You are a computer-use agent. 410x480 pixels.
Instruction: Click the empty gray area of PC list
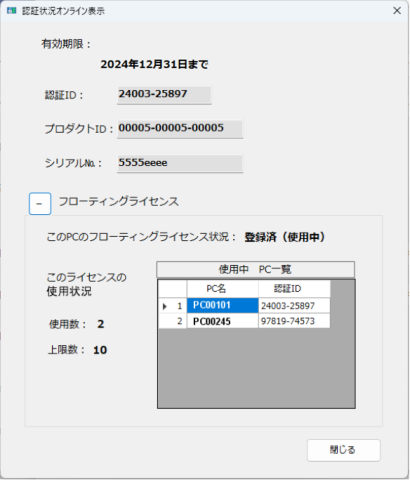(x=256, y=368)
